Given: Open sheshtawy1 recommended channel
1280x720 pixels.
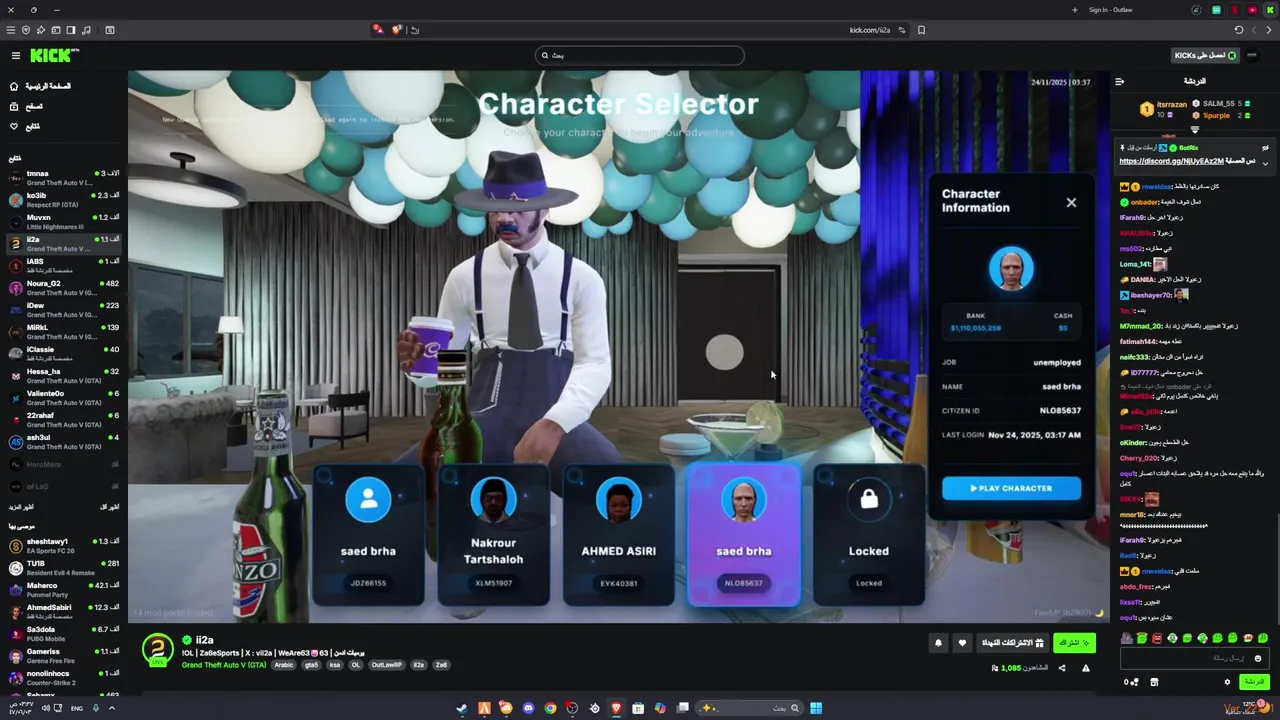Looking at the screenshot, I should [x=64, y=546].
